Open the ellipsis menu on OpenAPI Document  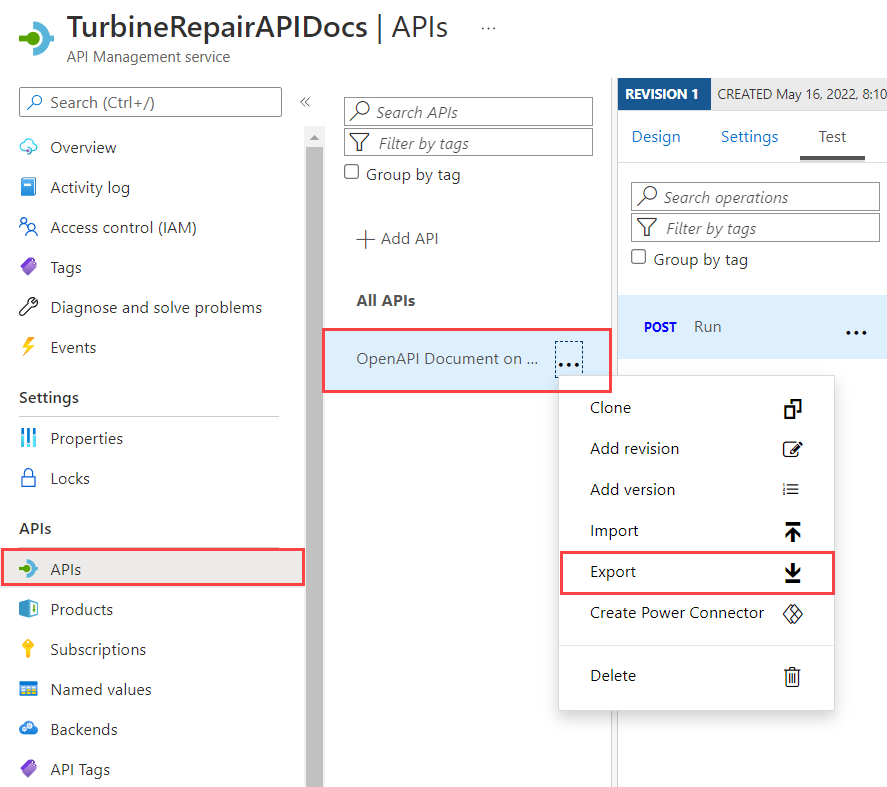[x=568, y=361]
